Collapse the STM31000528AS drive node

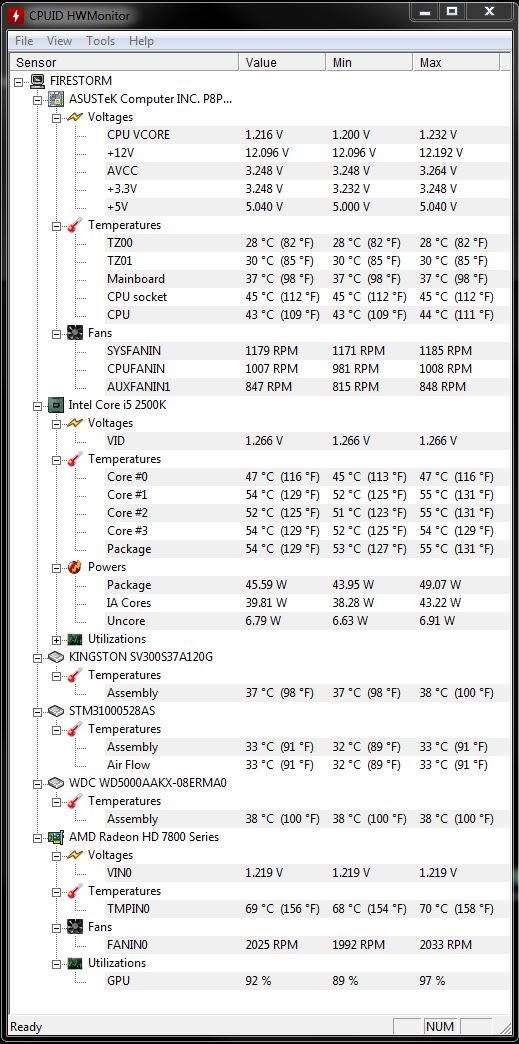point(38,711)
